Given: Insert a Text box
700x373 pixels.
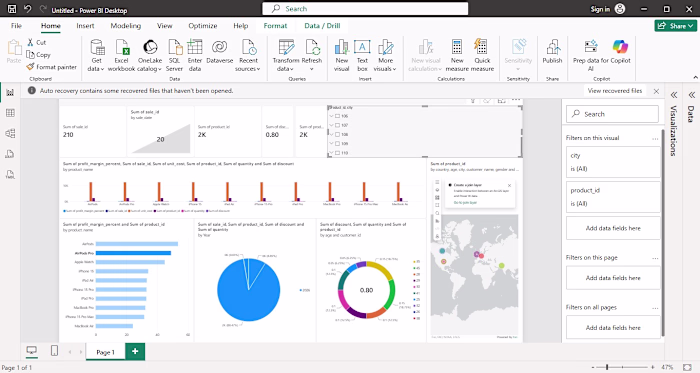Looking at the screenshot, I should [x=362, y=55].
